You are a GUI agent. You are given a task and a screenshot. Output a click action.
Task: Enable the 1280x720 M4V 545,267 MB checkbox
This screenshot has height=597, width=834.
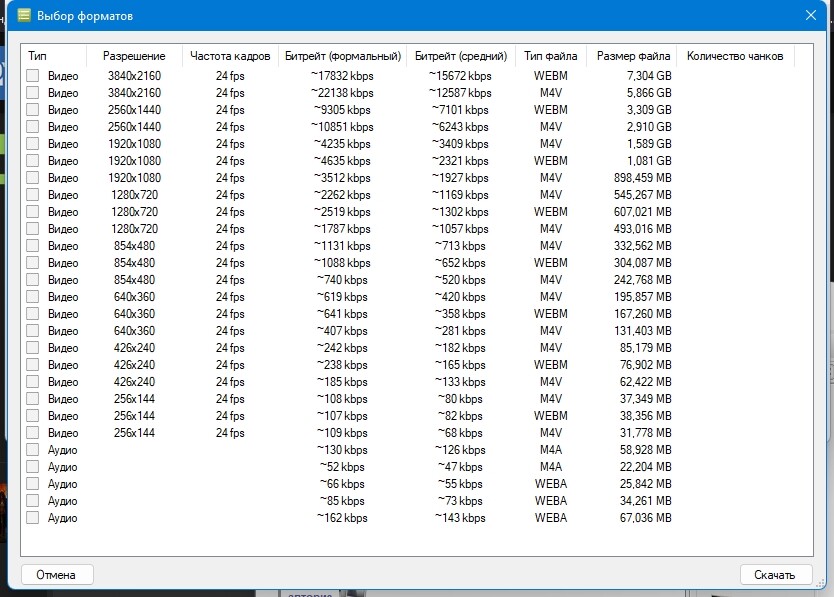click(32, 195)
